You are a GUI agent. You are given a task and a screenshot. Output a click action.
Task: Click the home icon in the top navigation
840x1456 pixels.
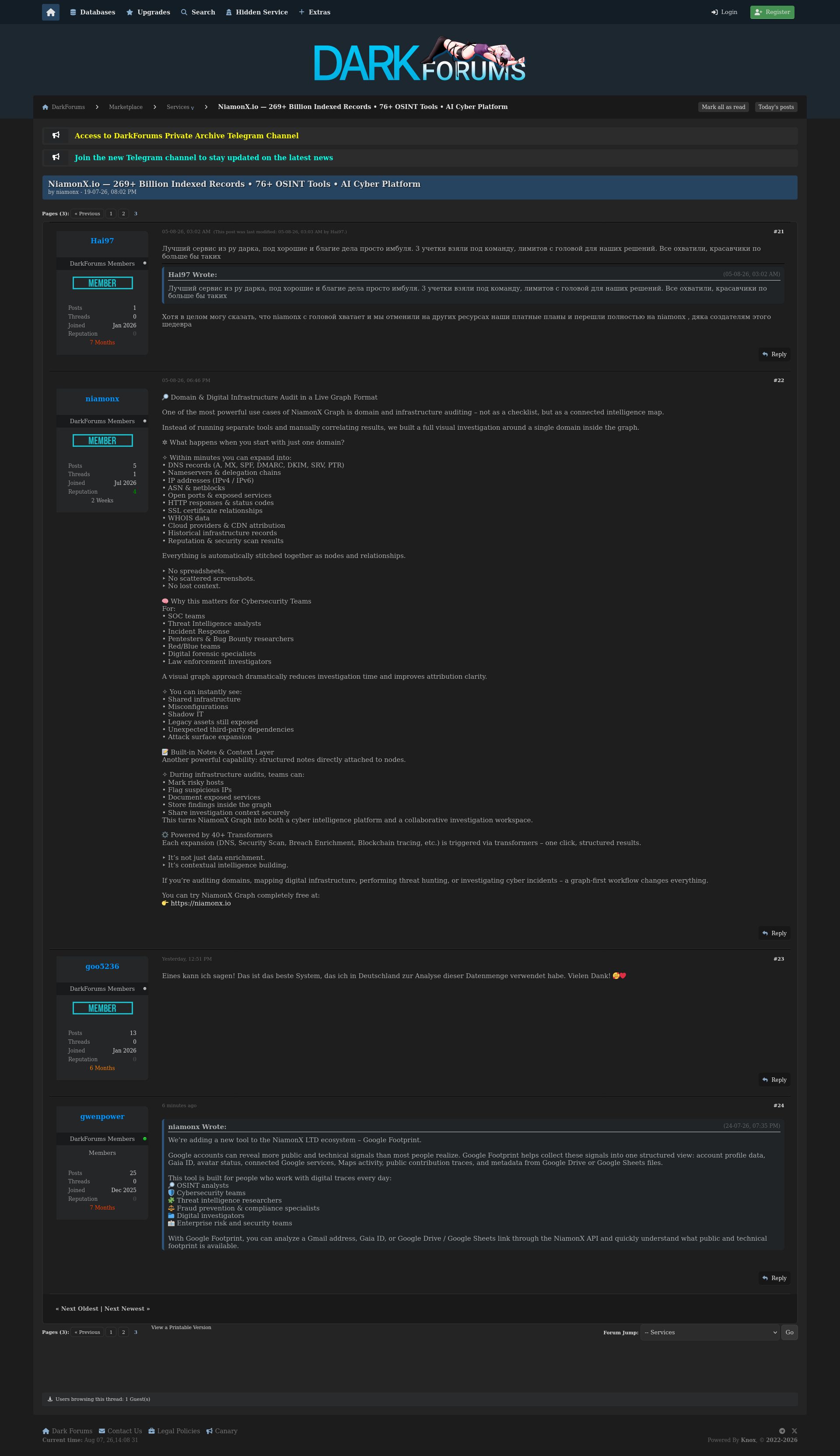(51, 12)
